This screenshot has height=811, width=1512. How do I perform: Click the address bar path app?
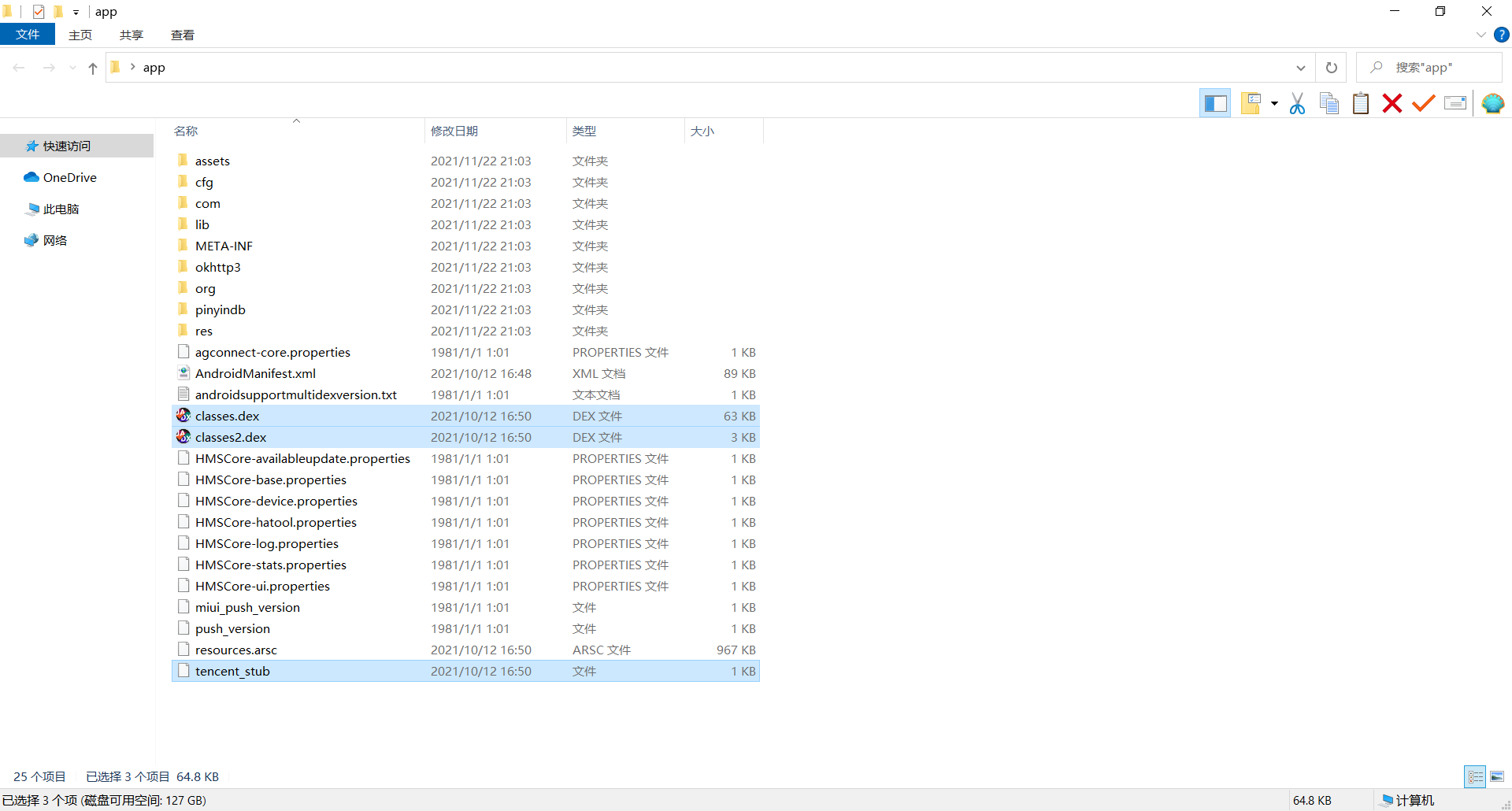(154, 68)
